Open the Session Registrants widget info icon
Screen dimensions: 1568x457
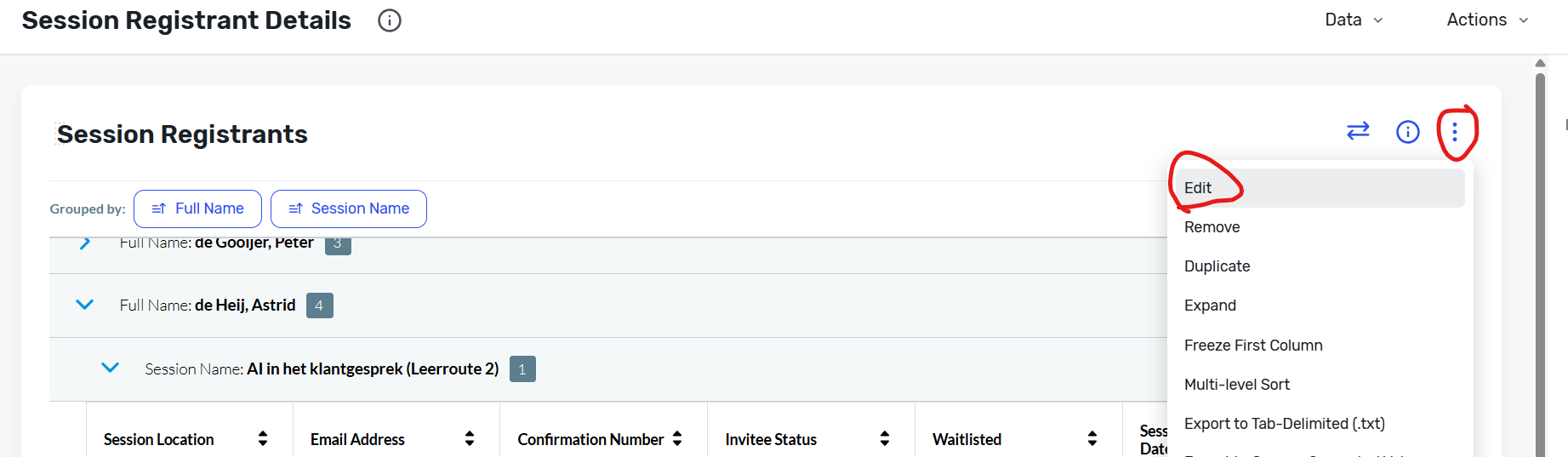coord(1408,132)
